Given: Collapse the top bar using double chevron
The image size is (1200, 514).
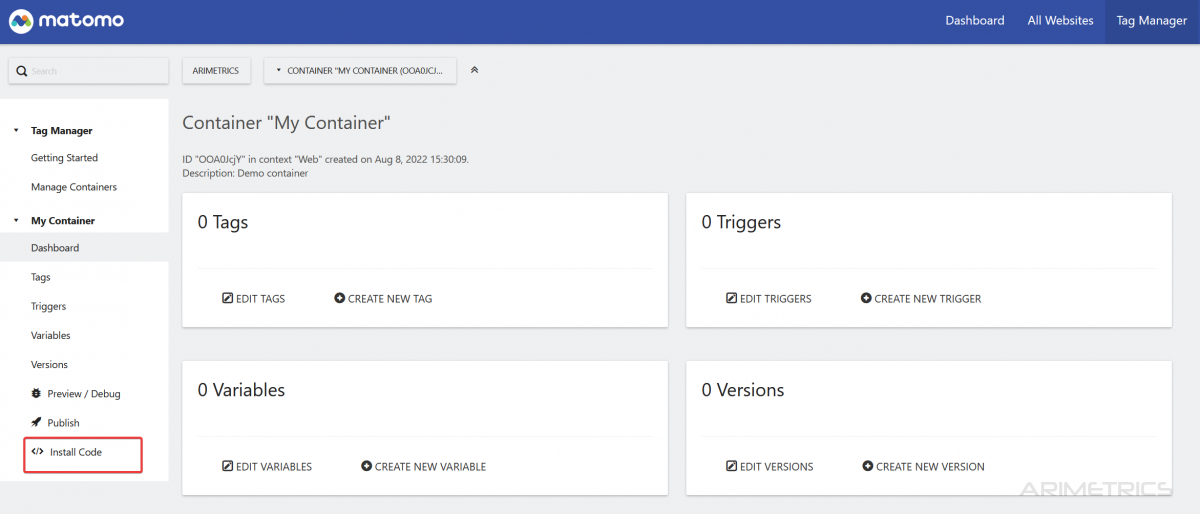Looking at the screenshot, I should coord(474,70).
